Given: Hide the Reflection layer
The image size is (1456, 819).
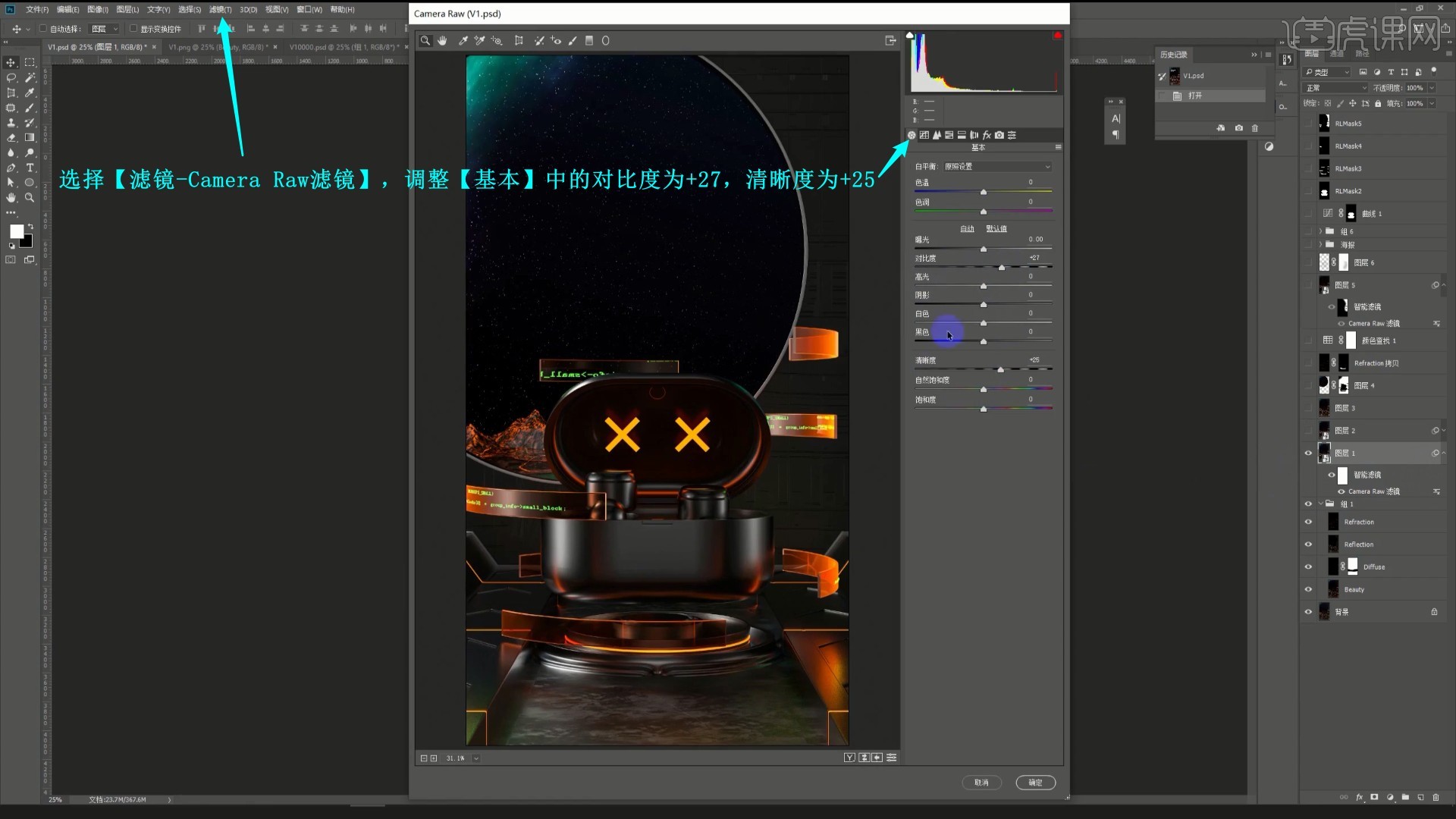Looking at the screenshot, I should [1308, 544].
